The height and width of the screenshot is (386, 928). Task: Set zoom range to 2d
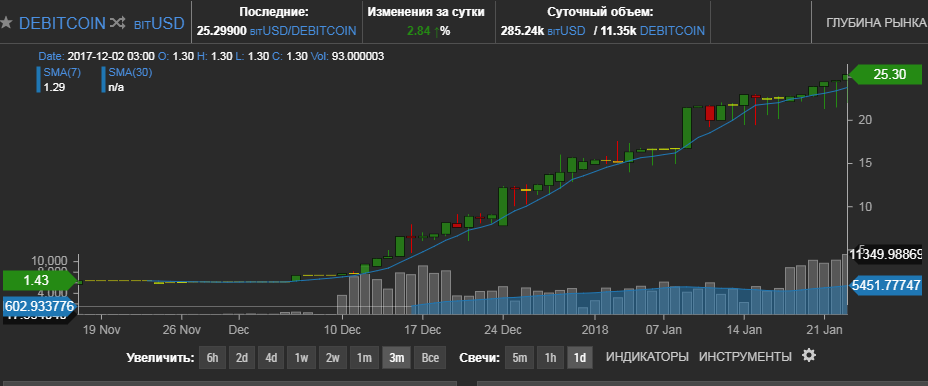(241, 358)
